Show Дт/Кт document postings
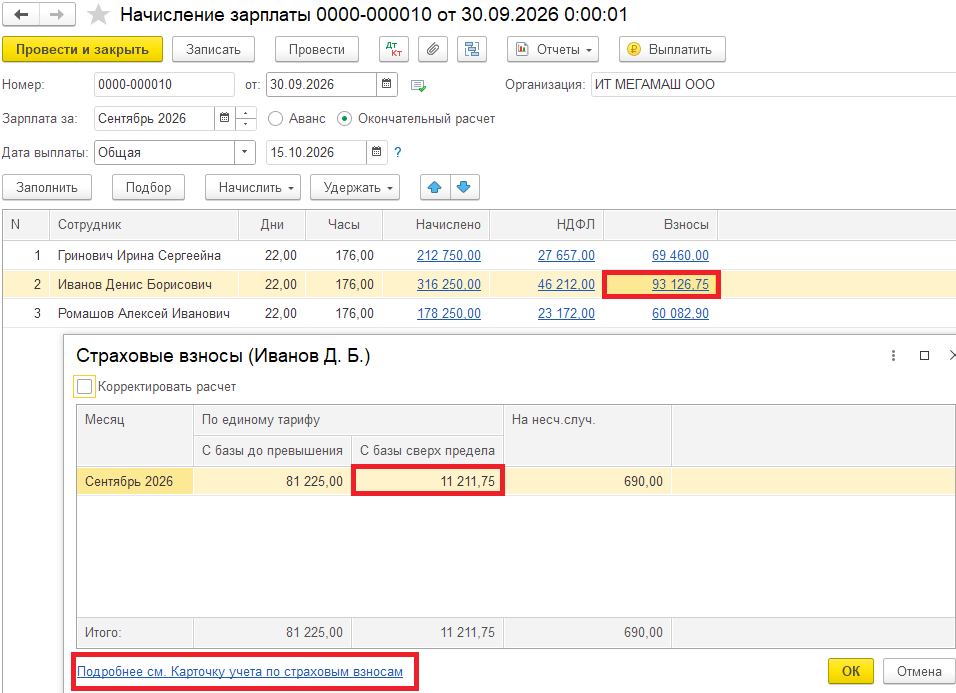Screen dimensions: 956x693 (394, 49)
